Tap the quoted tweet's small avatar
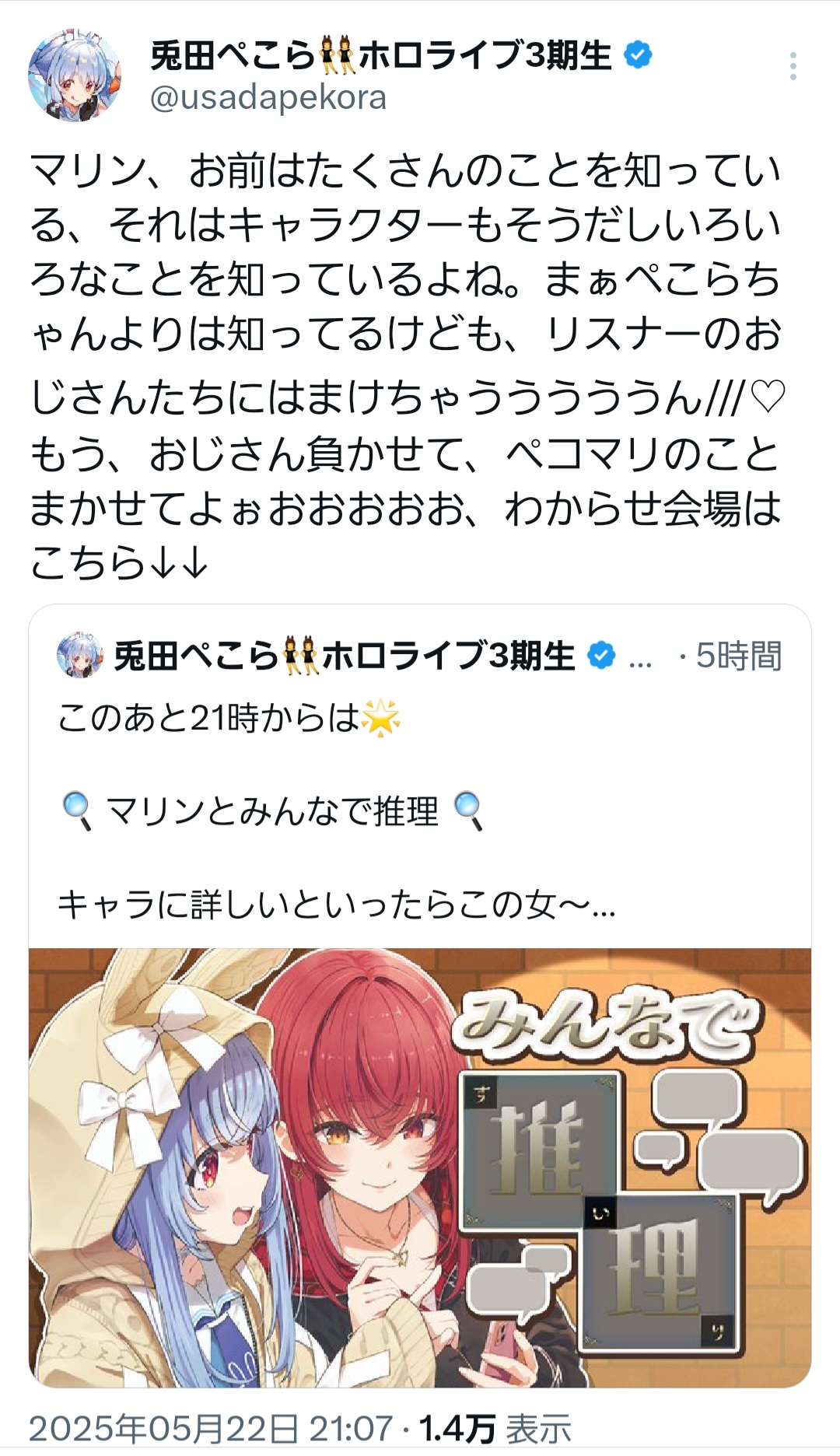 80,656
